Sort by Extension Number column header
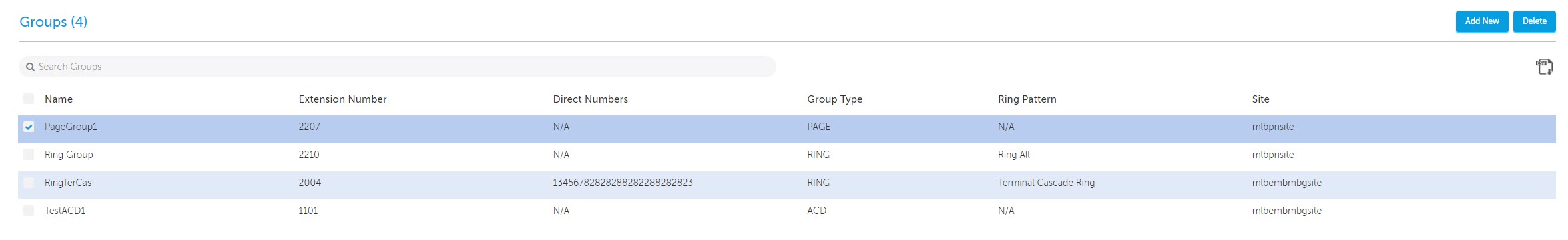The width and height of the screenshot is (1568, 240). point(342,99)
